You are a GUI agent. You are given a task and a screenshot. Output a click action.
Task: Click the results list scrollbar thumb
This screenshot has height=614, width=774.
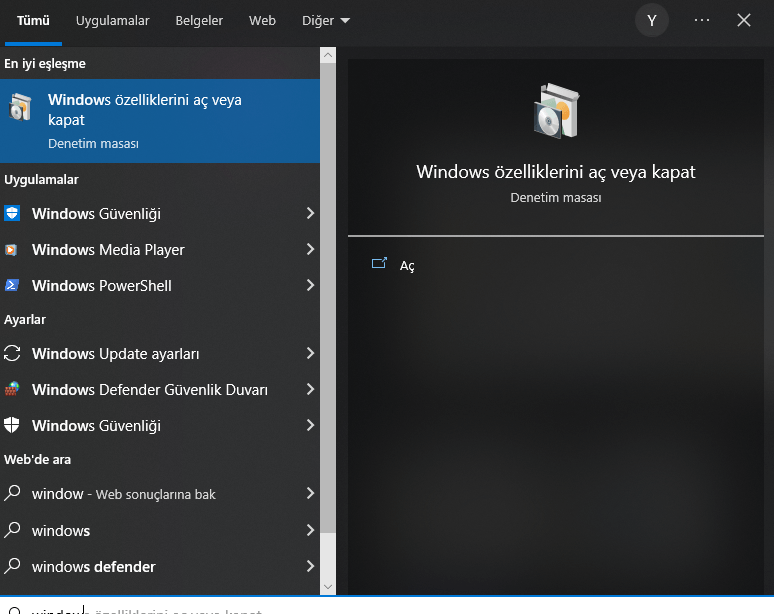328,298
